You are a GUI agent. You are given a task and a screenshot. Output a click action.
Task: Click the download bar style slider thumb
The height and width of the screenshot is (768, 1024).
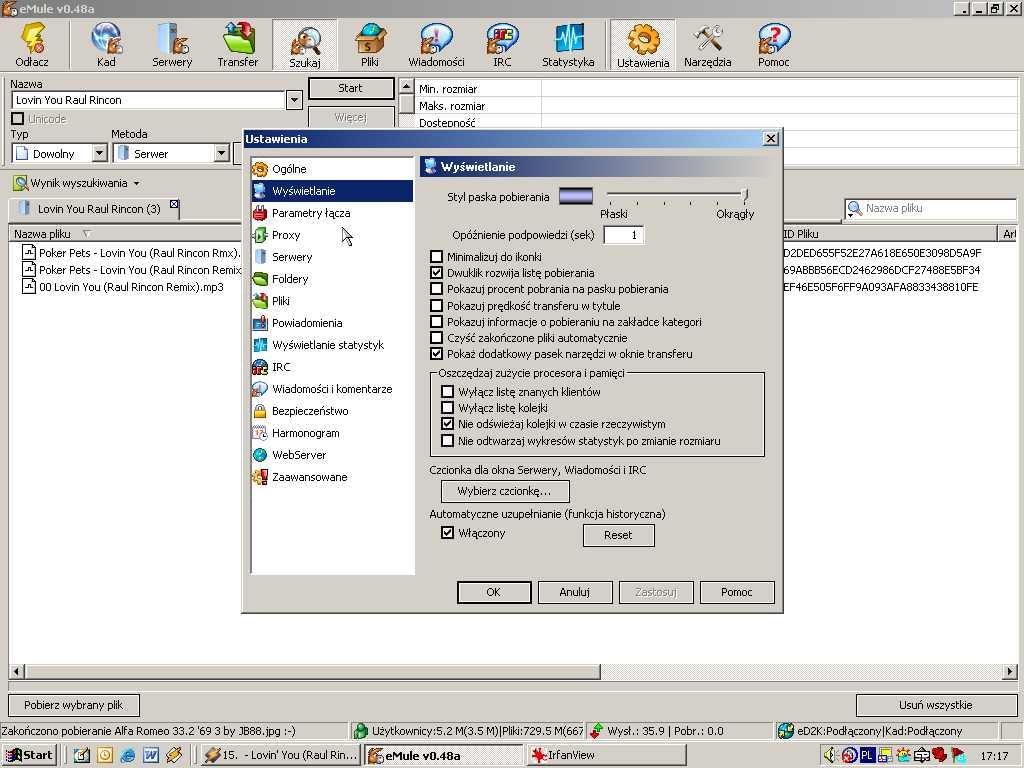[744, 195]
